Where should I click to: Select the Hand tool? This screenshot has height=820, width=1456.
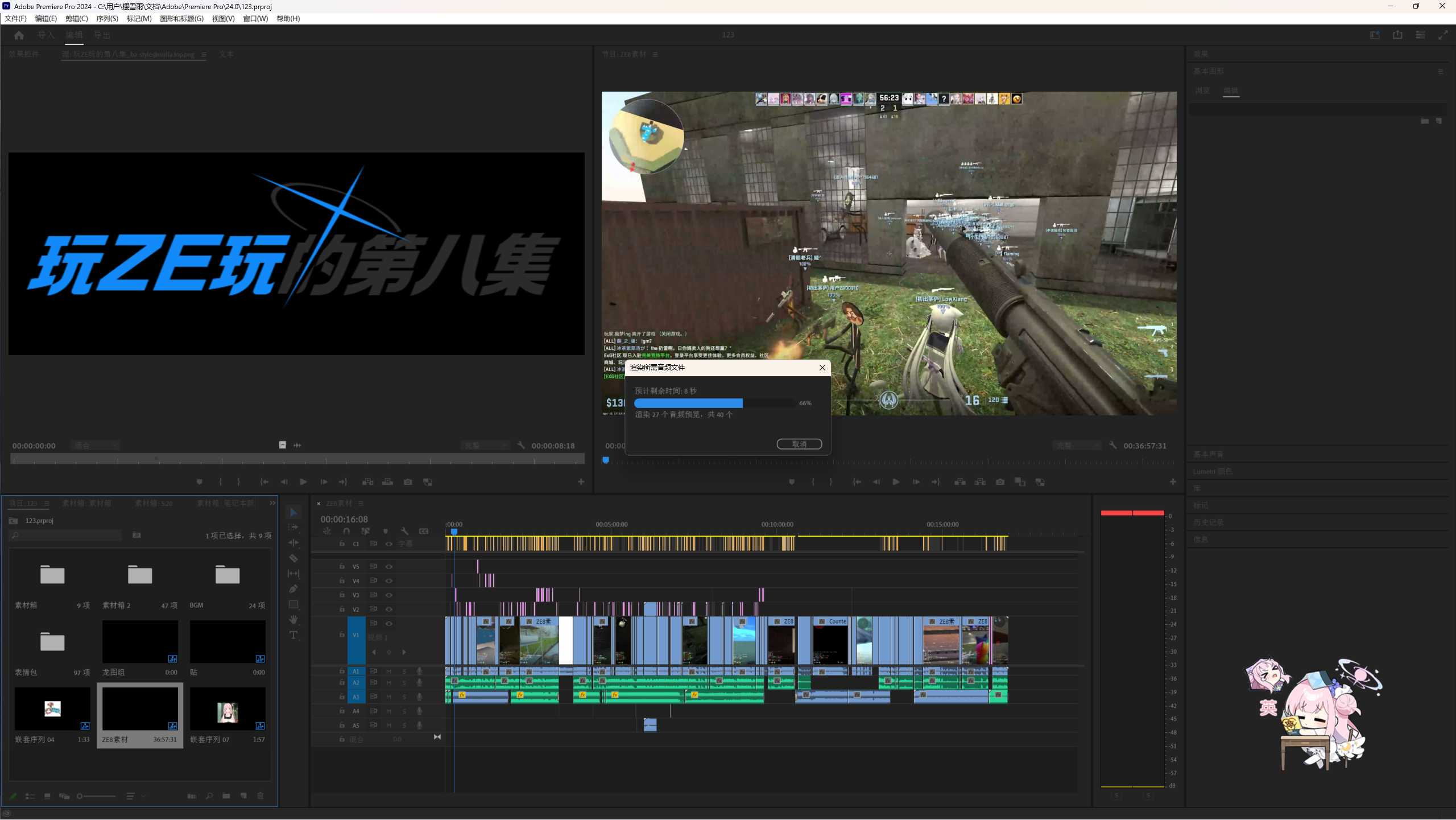click(x=293, y=620)
